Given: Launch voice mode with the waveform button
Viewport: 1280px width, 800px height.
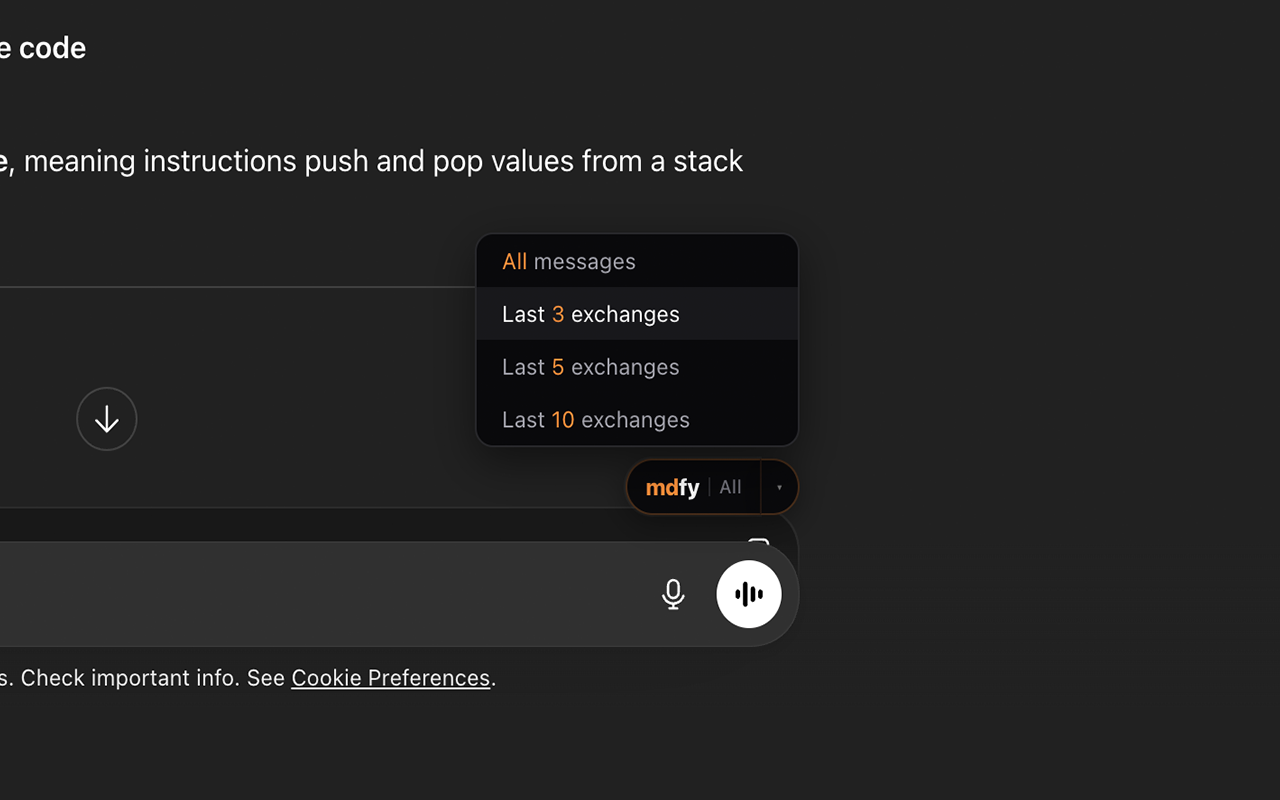Looking at the screenshot, I should click(x=749, y=594).
